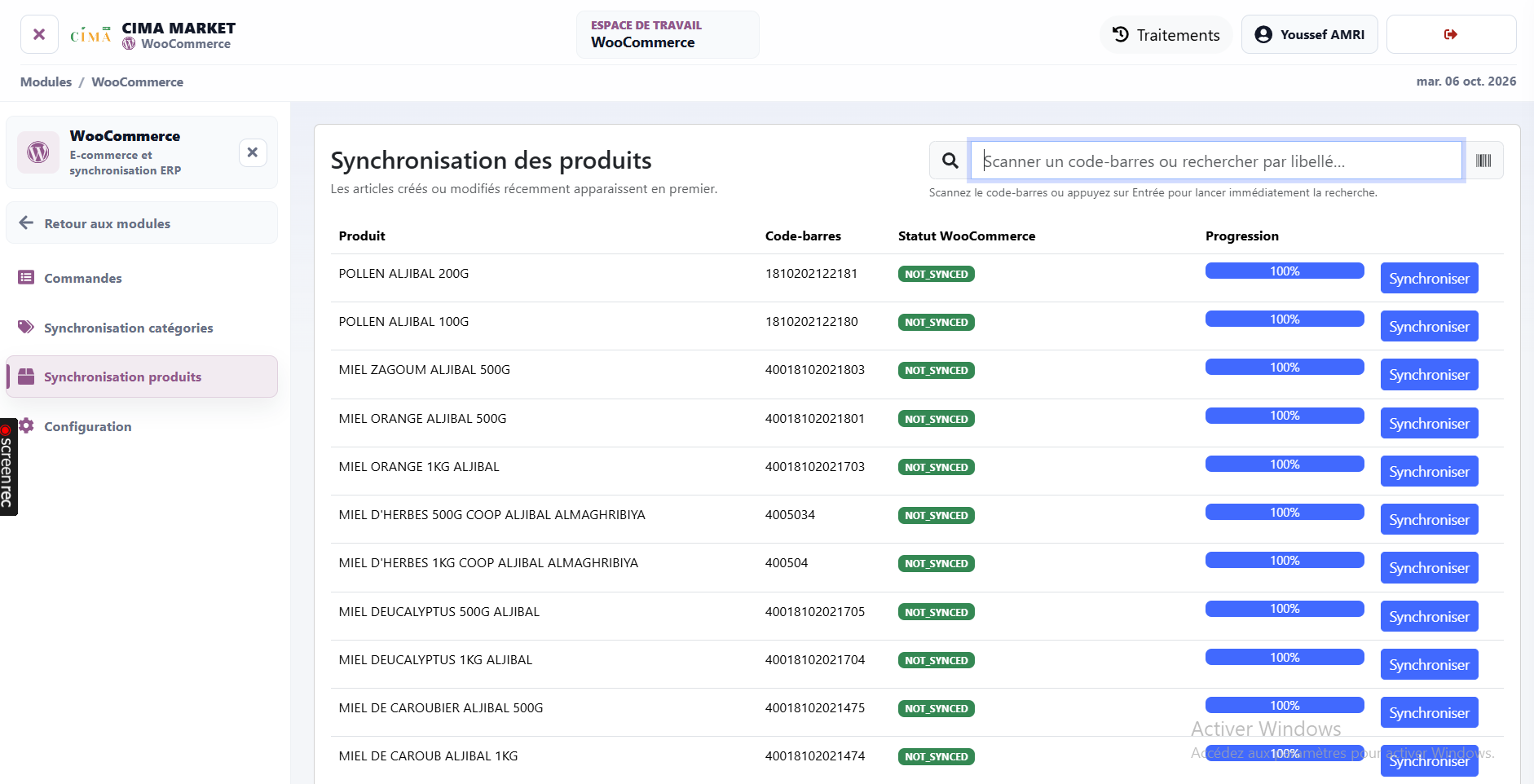
Task: Follow the WooCommerce breadcrumb link
Action: pyautogui.click(x=137, y=81)
